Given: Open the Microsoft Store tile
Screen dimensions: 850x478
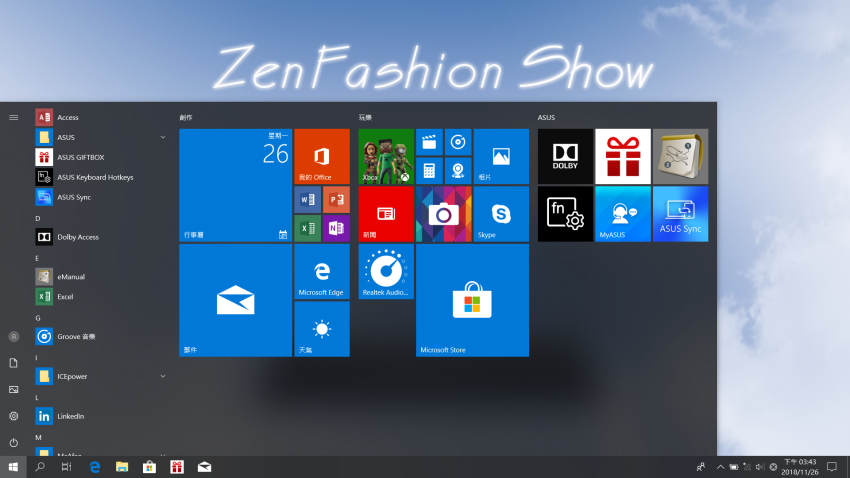Looking at the screenshot, I should 472,300.
